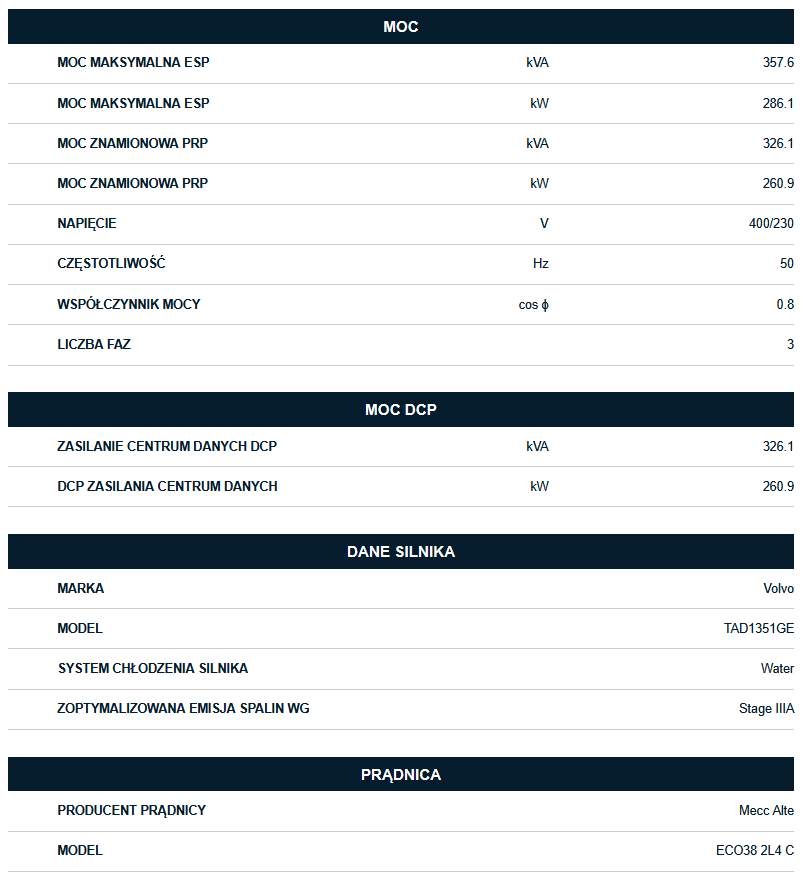809x876 pixels.
Task: Click the ECO38 2L4 C model value
Action: click(755, 851)
